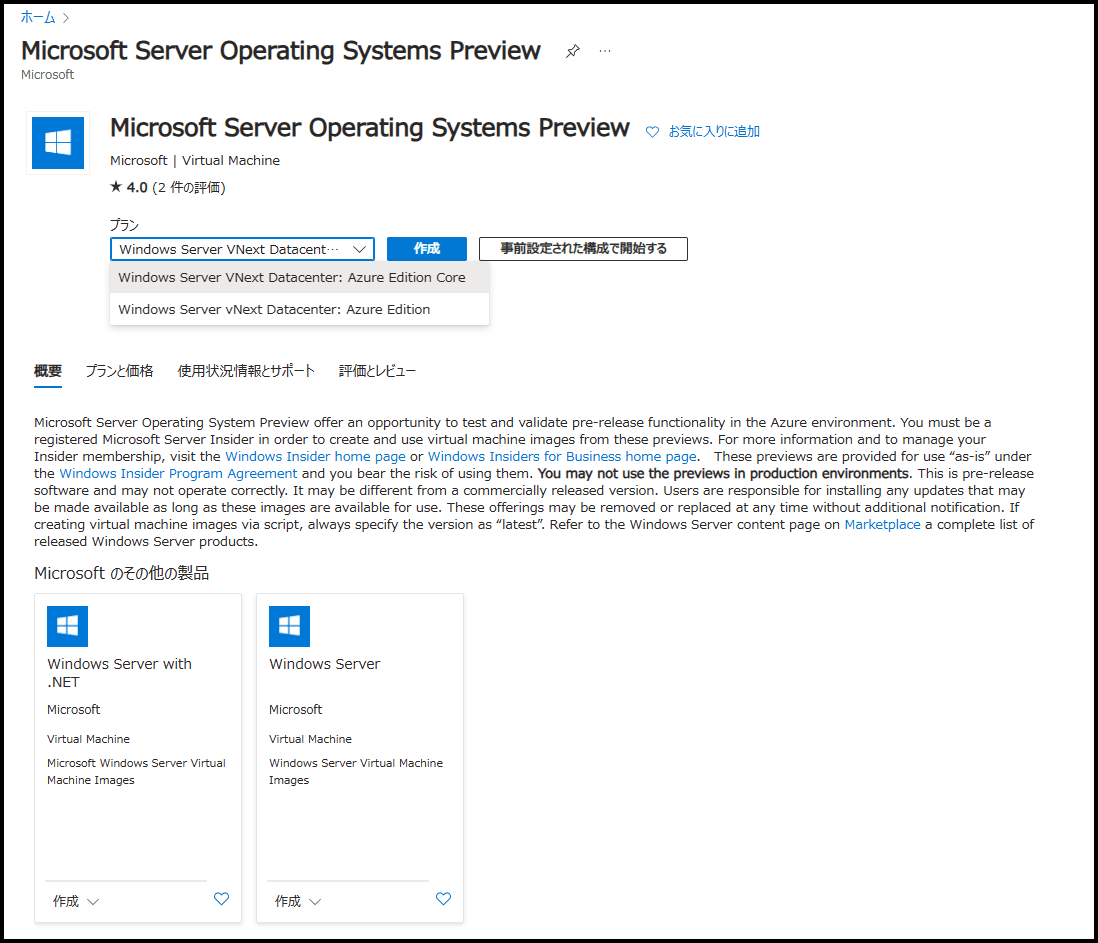Open Windows Insider Program Agreement link
Image resolution: width=1098 pixels, height=943 pixels.
179,473
